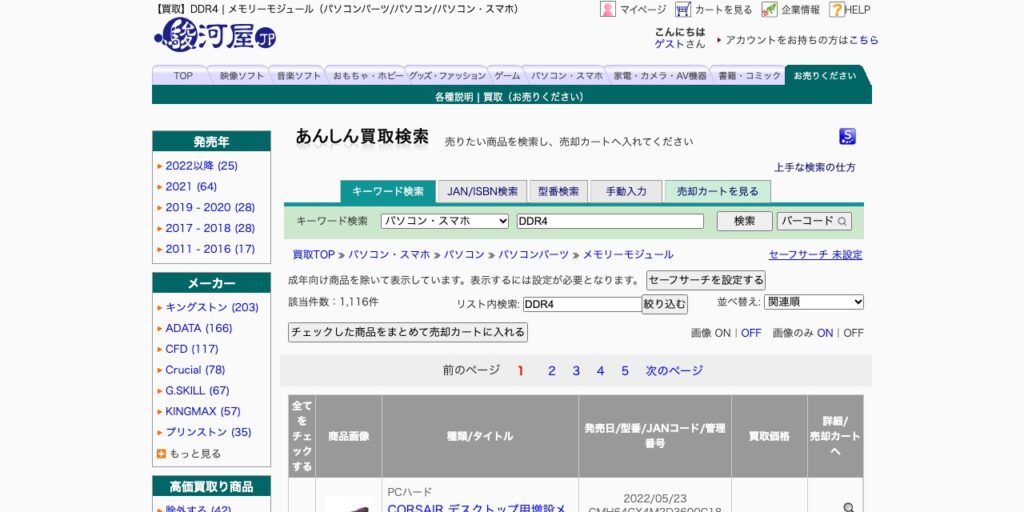The width and height of the screenshot is (1024, 512).
Task: Select the キーワード検索 tab
Action: pyautogui.click(x=388, y=191)
